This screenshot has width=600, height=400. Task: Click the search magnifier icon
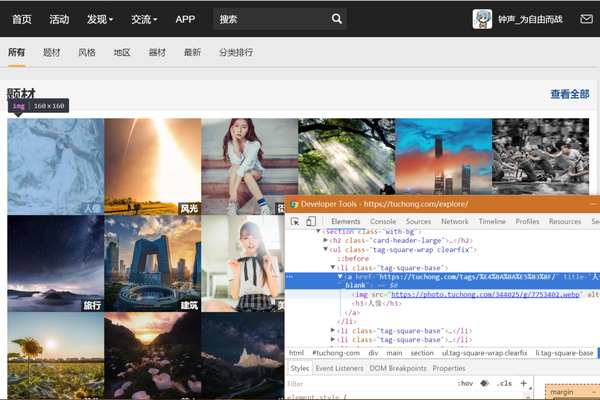coord(337,19)
